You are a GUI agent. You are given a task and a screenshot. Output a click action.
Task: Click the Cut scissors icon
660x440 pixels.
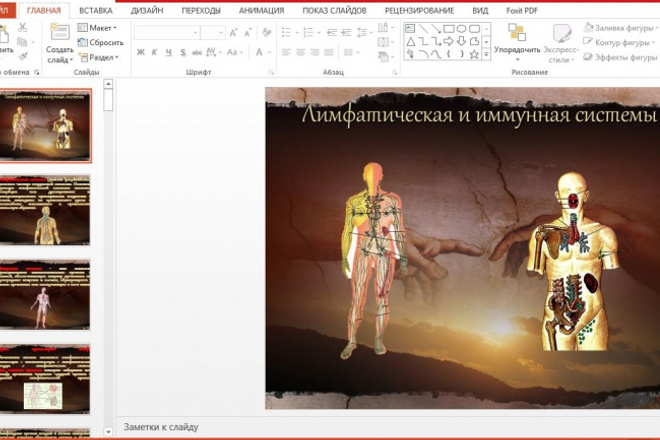(x=22, y=27)
